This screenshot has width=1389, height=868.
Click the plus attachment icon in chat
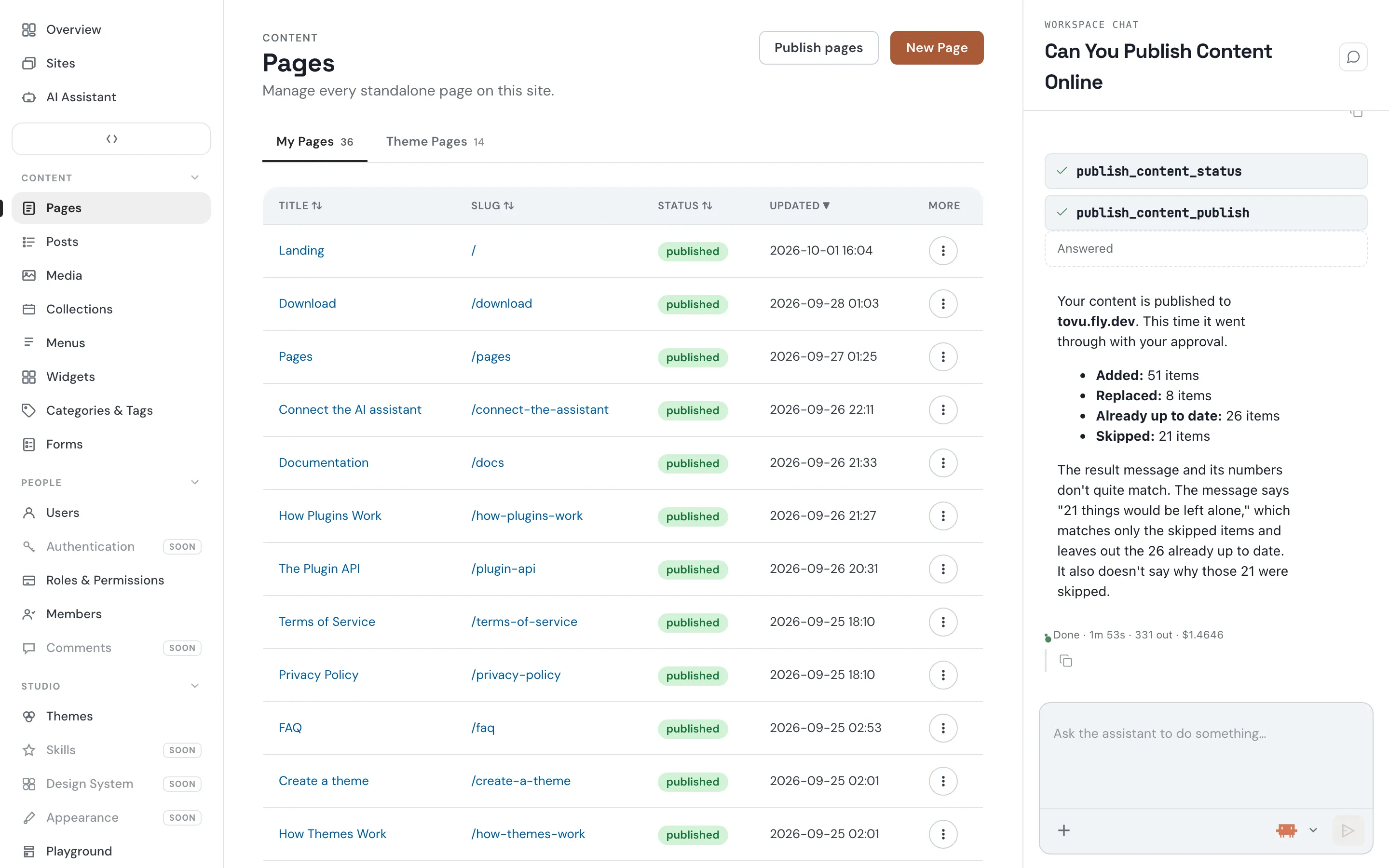pyautogui.click(x=1063, y=830)
